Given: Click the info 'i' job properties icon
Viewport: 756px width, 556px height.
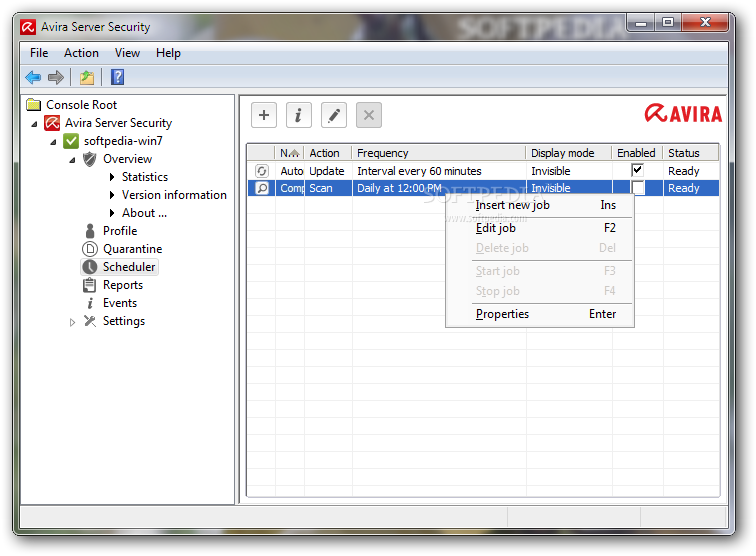Looking at the screenshot, I should 298,115.
